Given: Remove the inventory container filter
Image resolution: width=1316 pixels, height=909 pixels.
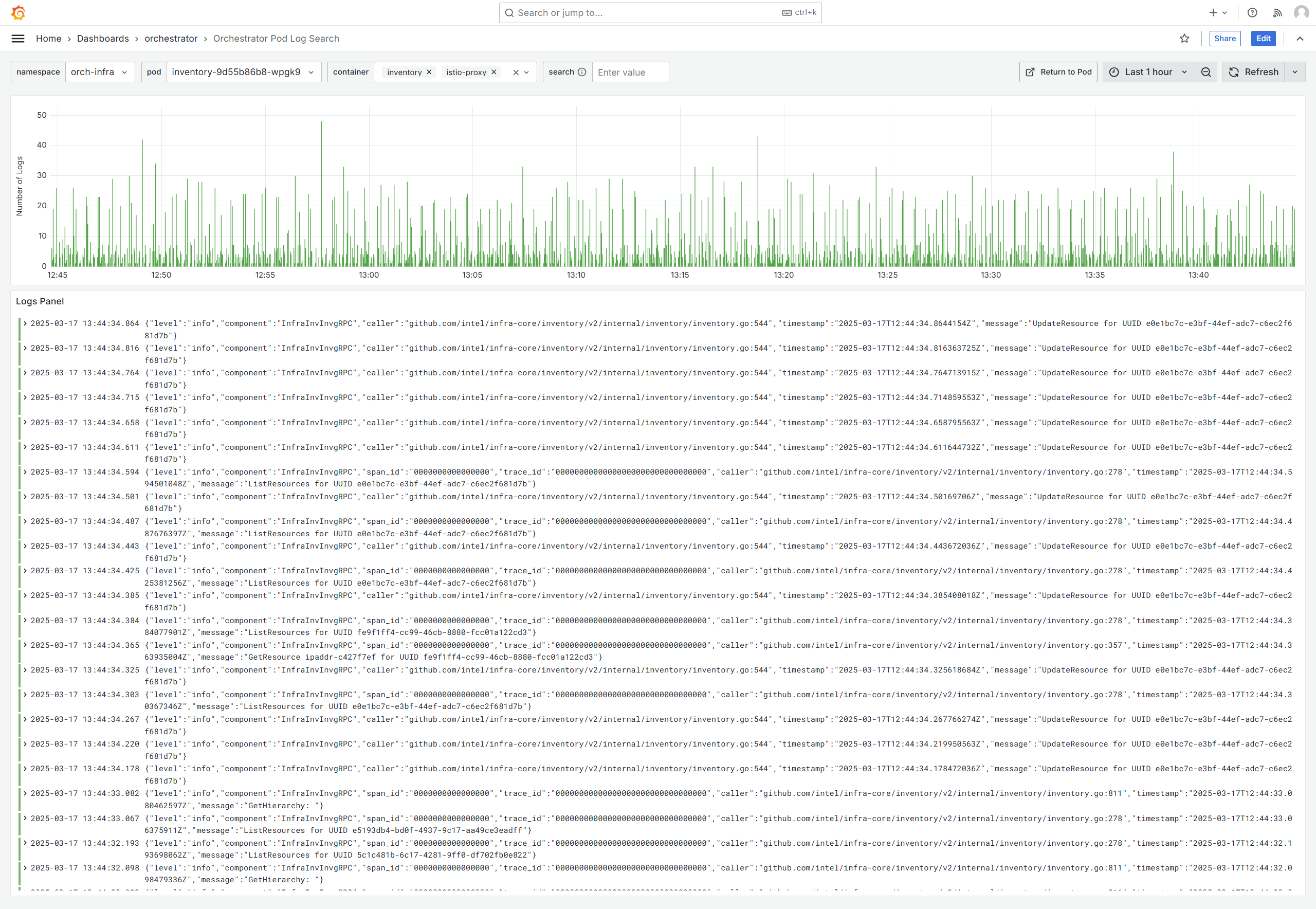Looking at the screenshot, I should (x=429, y=72).
